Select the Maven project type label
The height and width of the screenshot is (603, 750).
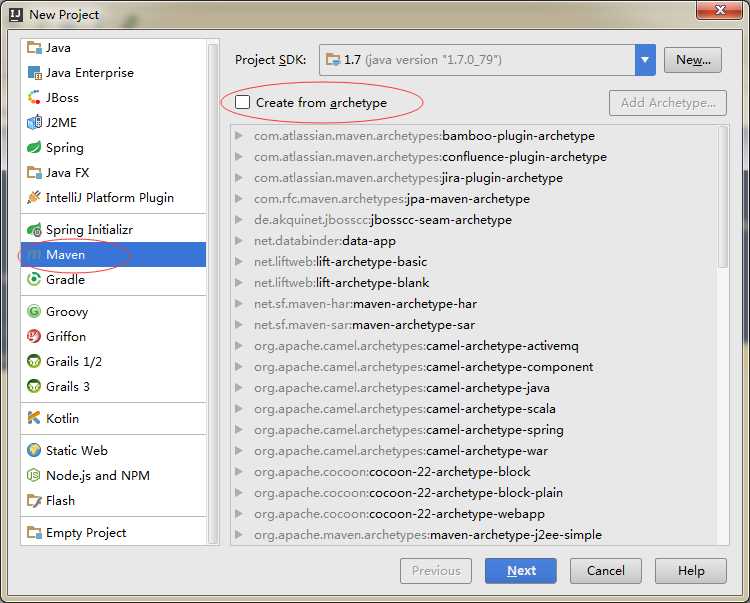[66, 255]
